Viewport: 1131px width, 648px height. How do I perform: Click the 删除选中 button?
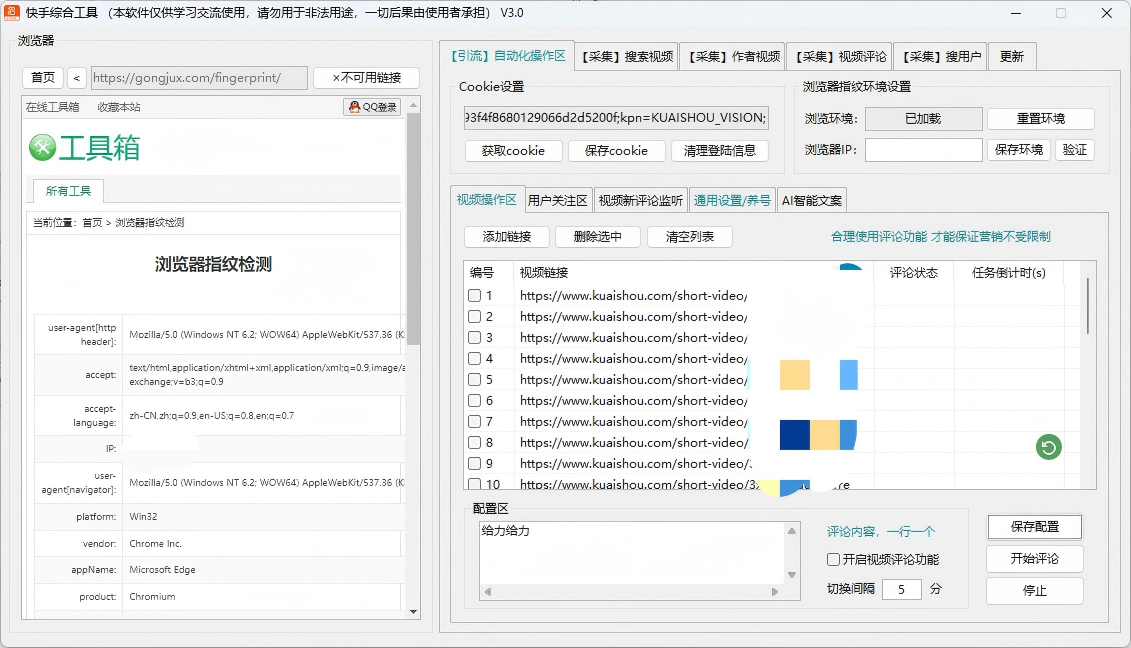click(x=597, y=237)
